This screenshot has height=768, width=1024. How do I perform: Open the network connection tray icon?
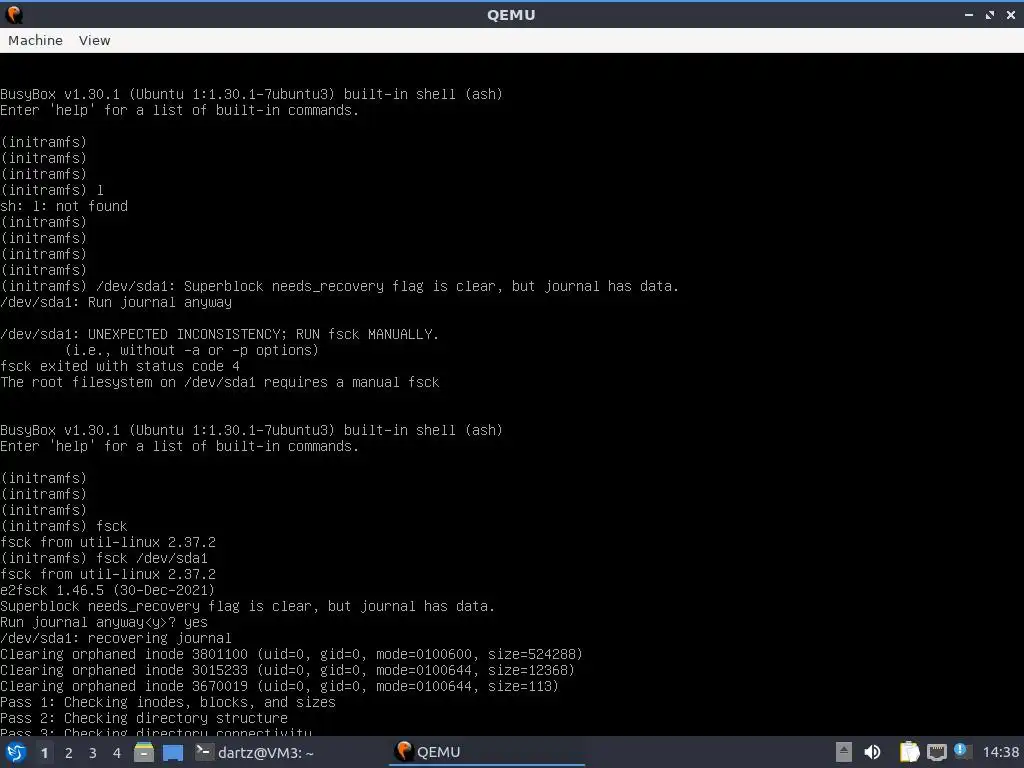[936, 752]
